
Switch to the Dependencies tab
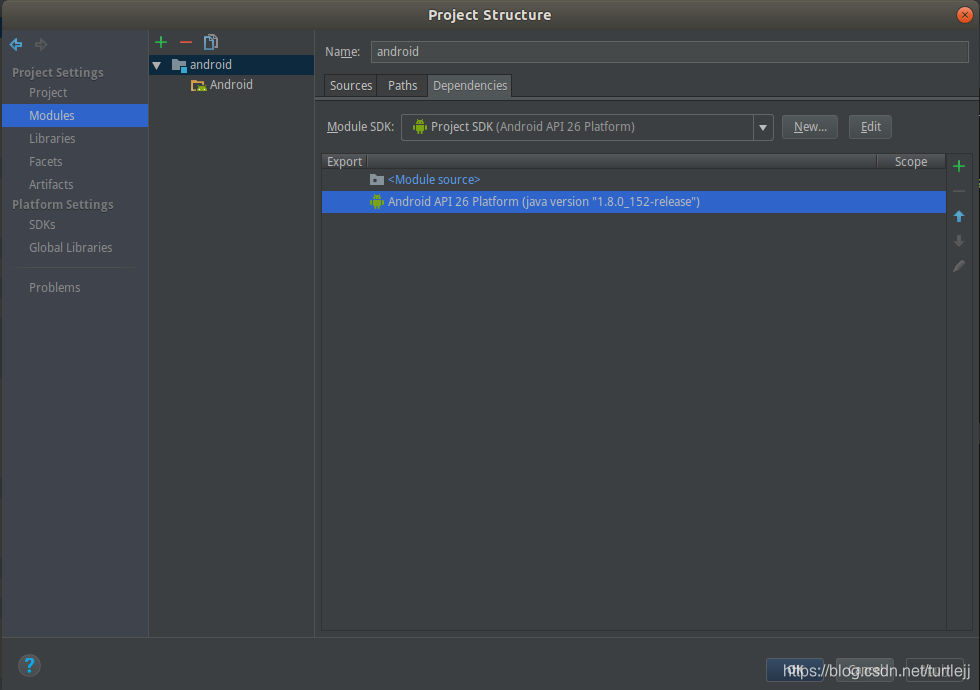tap(470, 86)
